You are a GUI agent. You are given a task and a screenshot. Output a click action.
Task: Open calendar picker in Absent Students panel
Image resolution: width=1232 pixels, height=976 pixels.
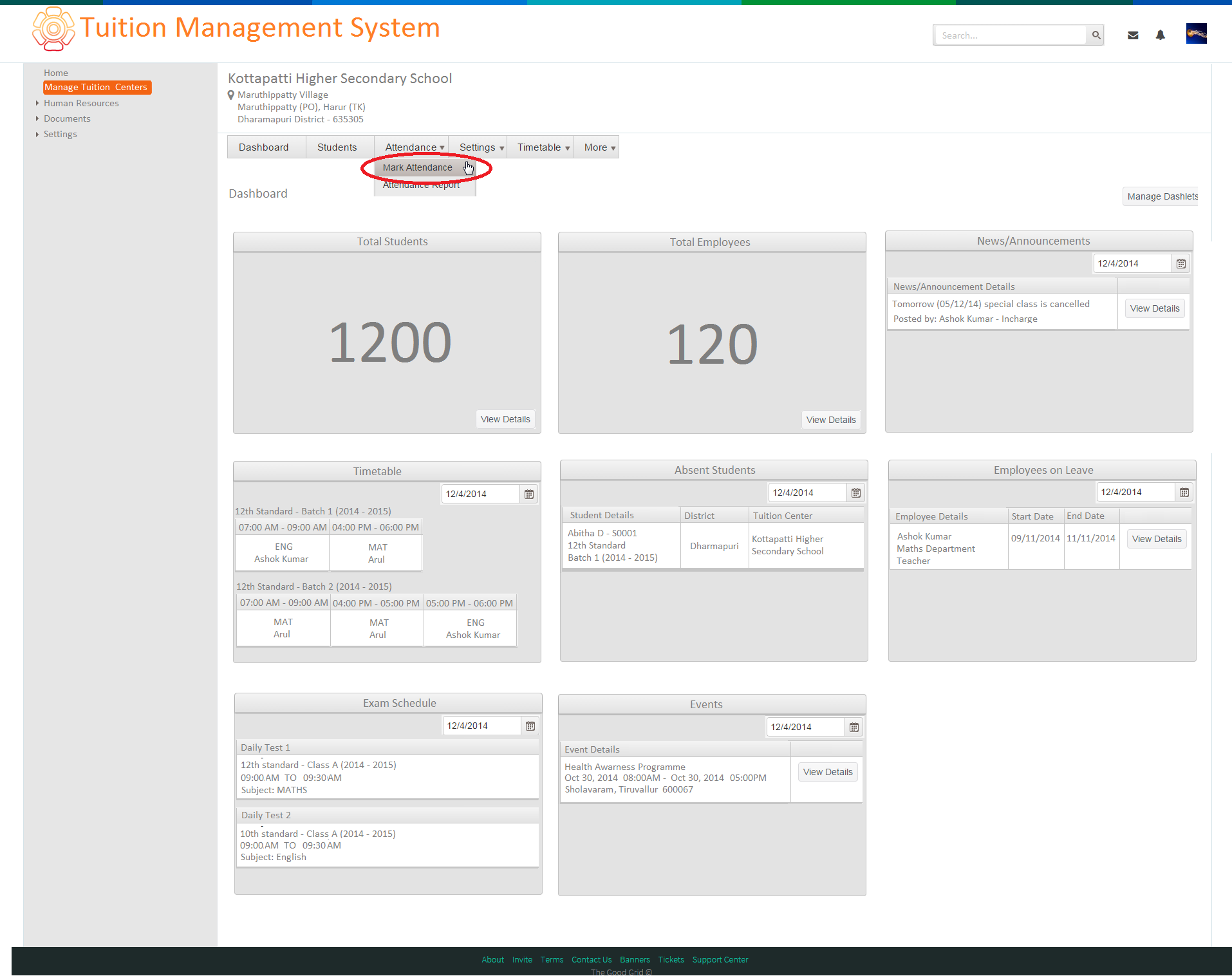[855, 493]
